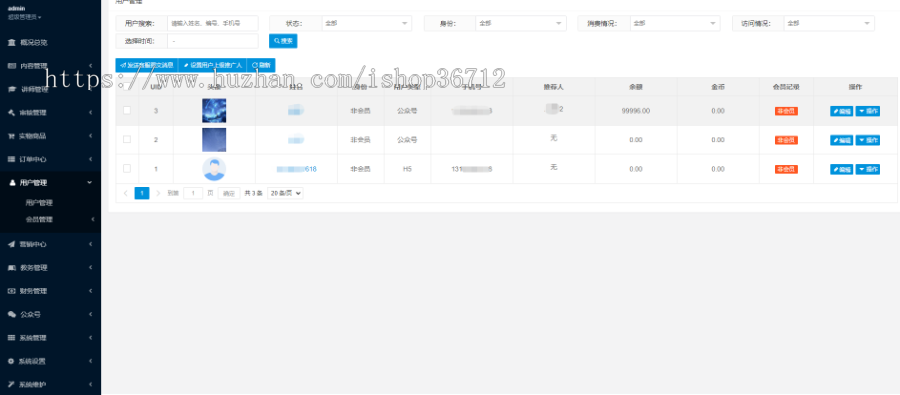The image size is (900, 395).
Task: Click 编辑 button for UID 3 row
Action: click(841, 111)
